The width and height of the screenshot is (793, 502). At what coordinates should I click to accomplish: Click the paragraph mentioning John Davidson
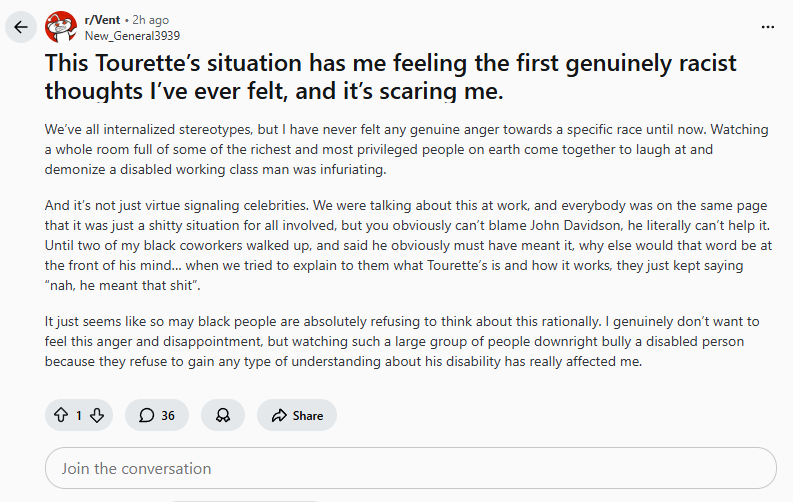408,245
